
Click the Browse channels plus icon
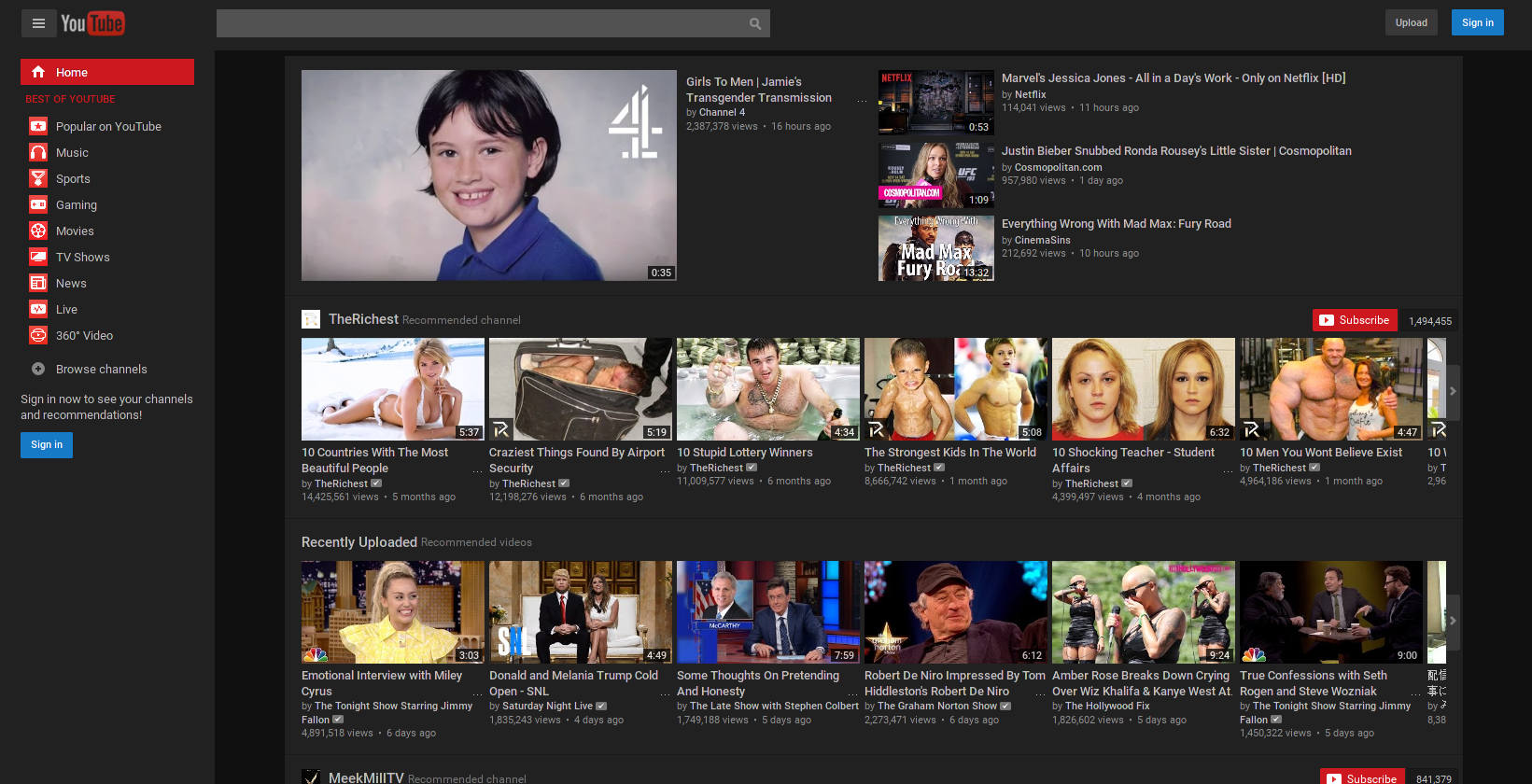pos(38,369)
